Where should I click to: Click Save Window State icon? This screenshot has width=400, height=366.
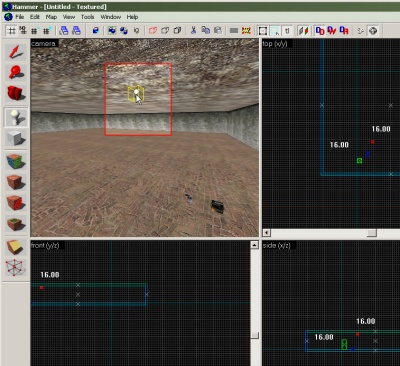click(x=77, y=31)
